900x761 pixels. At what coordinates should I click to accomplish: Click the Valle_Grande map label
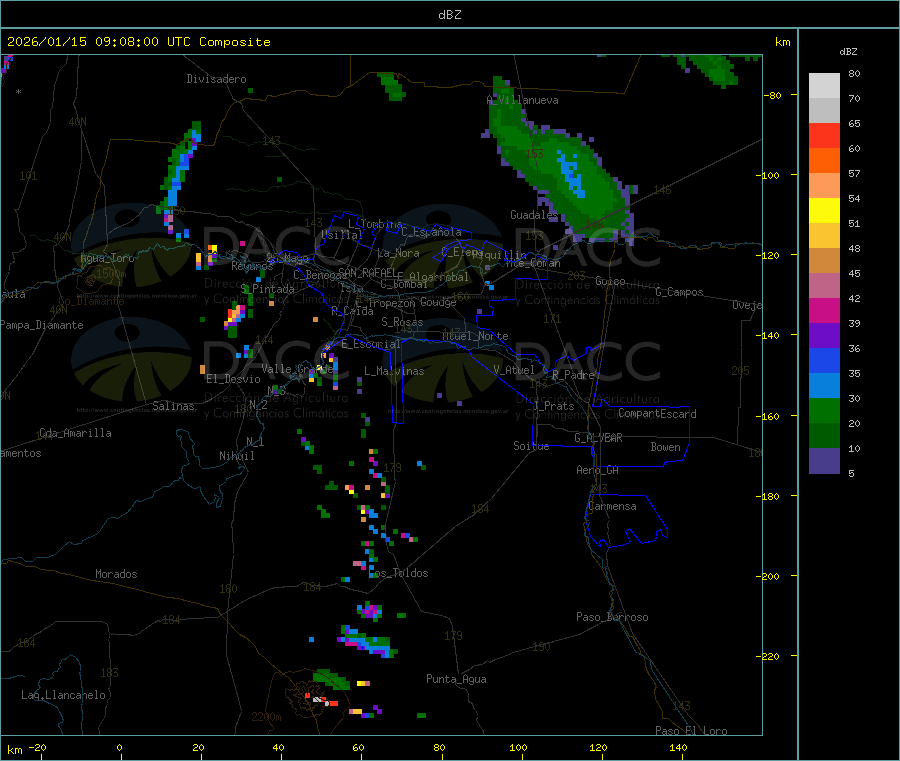tap(298, 368)
